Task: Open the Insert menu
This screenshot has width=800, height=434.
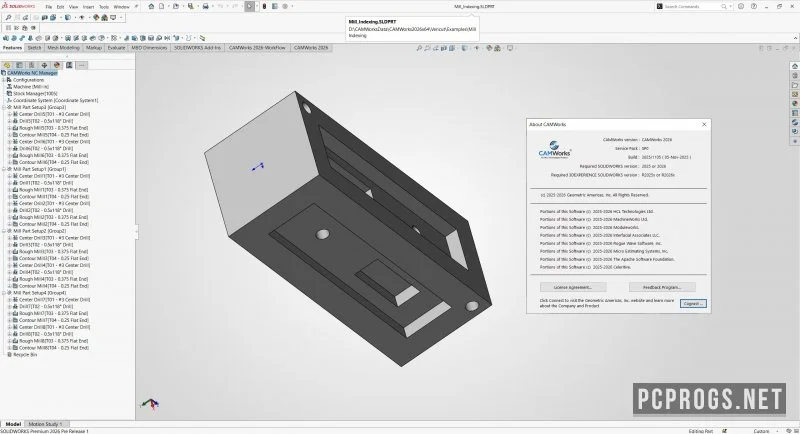Action: point(88,7)
